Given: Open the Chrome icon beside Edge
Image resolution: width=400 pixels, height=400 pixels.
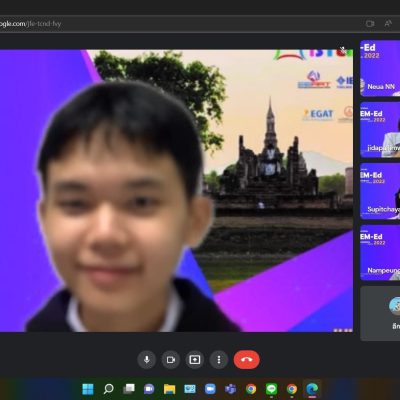Looking at the screenshot, I should (x=292, y=389).
